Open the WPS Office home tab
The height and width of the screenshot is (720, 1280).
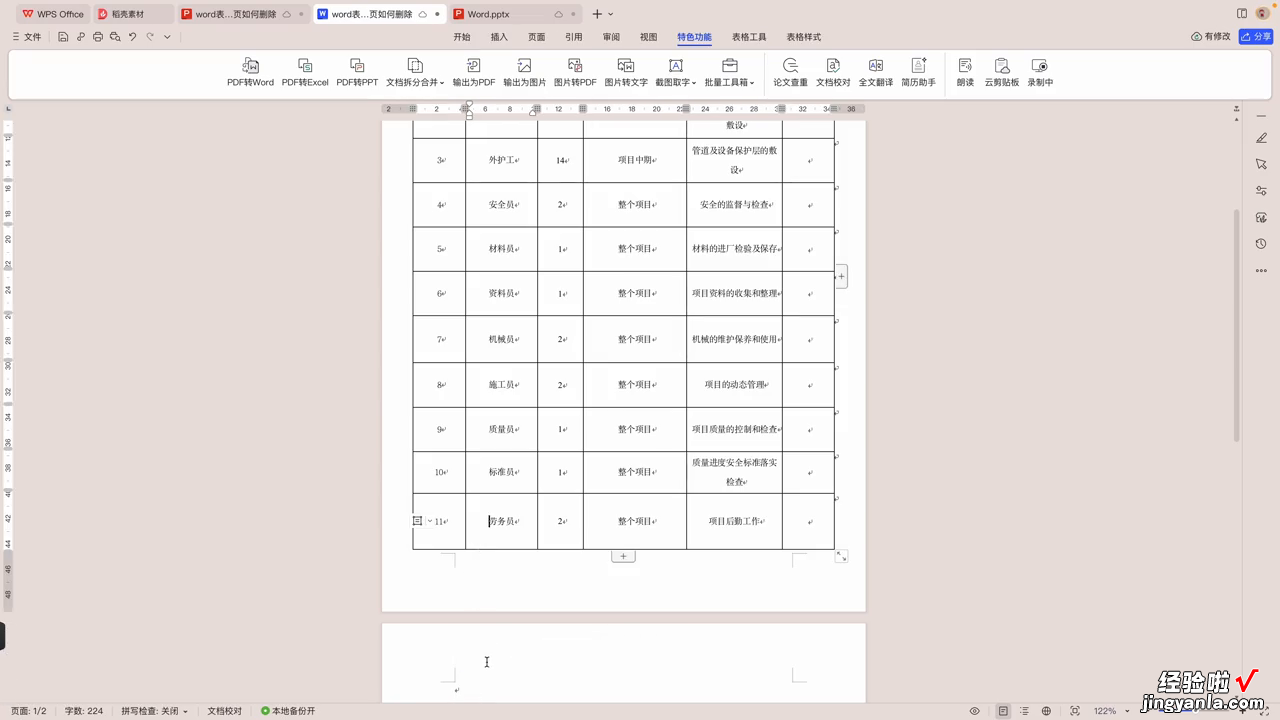coord(53,14)
